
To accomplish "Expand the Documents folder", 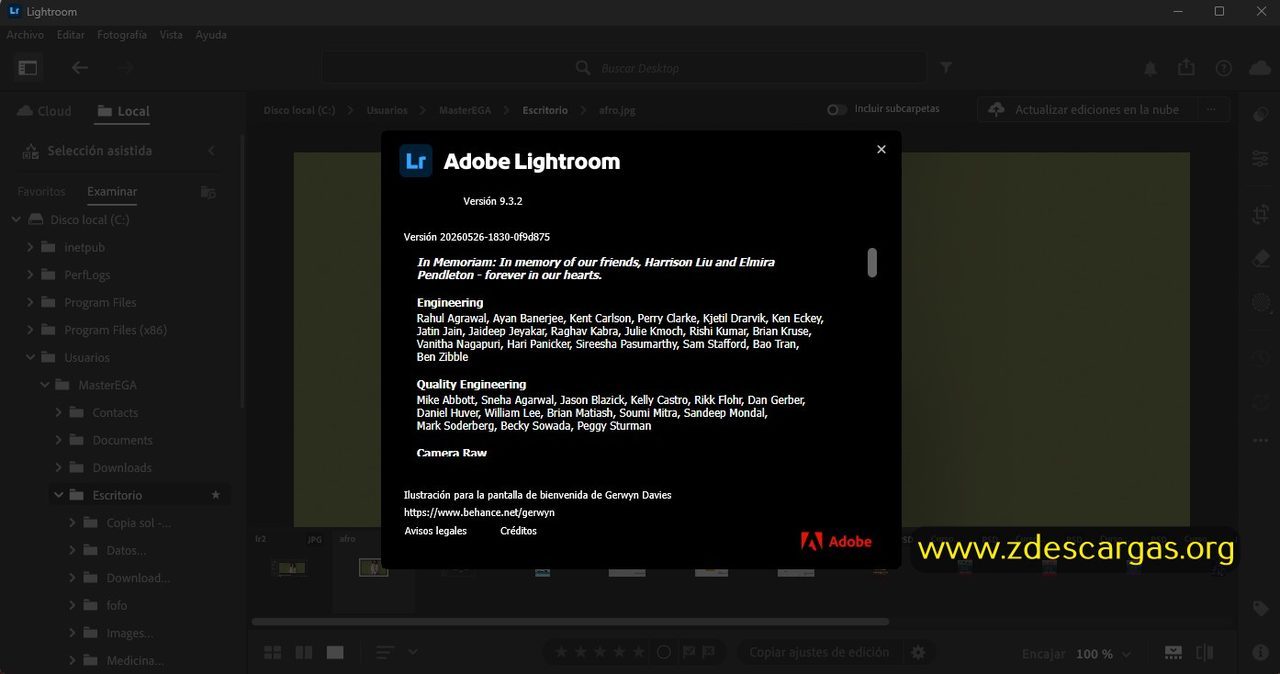I will coord(59,440).
